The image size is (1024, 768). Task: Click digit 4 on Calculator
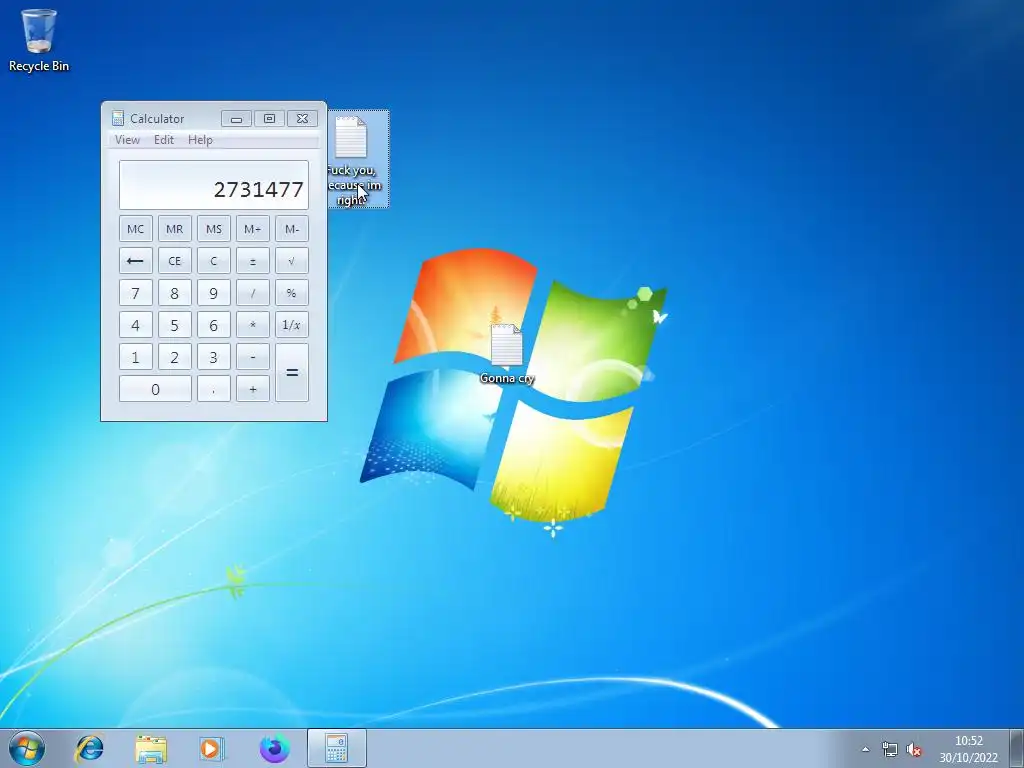[135, 325]
